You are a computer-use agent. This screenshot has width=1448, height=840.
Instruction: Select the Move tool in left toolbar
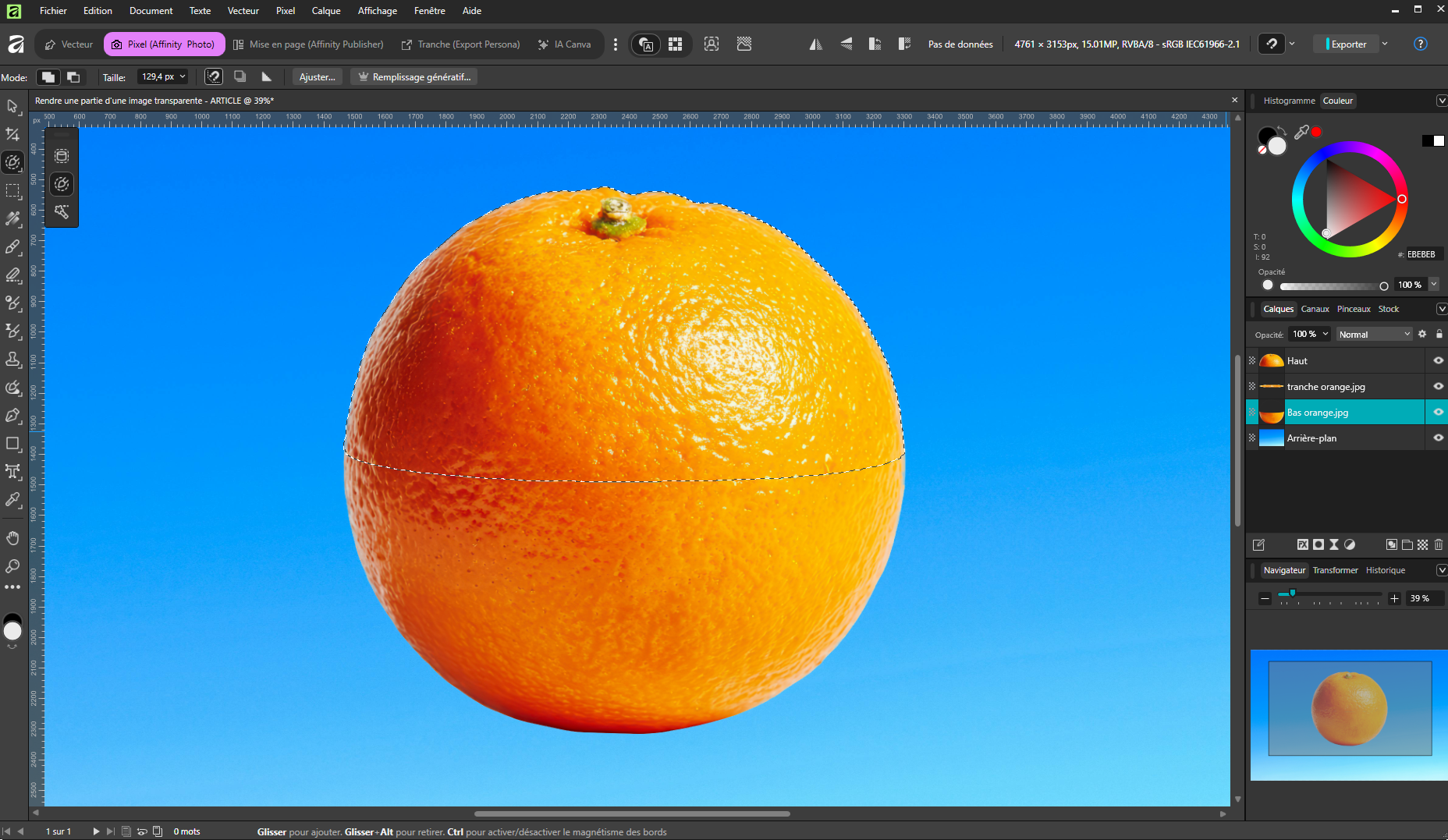pyautogui.click(x=12, y=106)
